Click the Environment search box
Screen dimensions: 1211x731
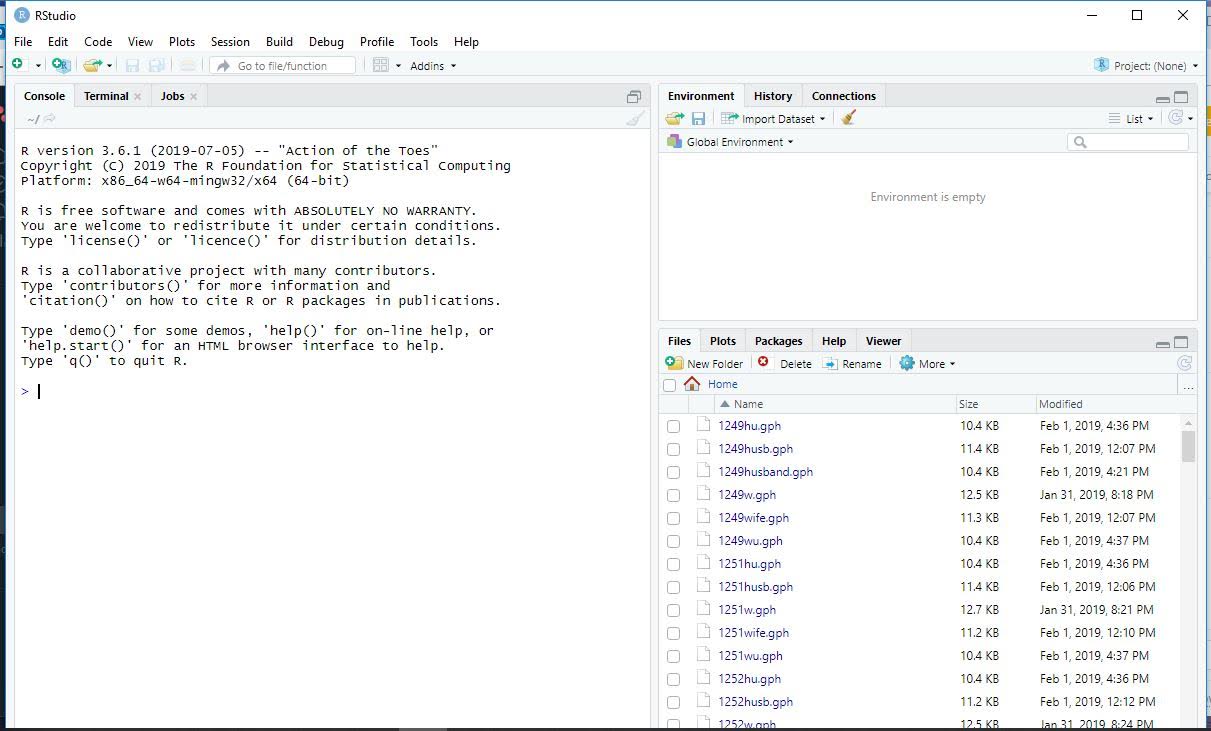(x=1128, y=142)
